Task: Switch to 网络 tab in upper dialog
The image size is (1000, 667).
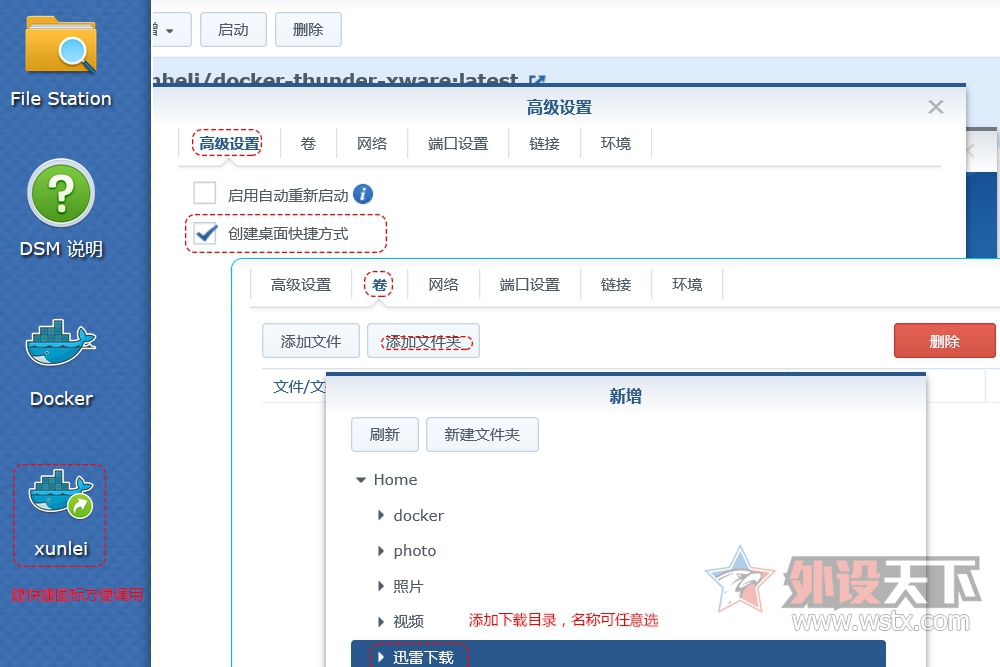Action: pyautogui.click(x=372, y=143)
